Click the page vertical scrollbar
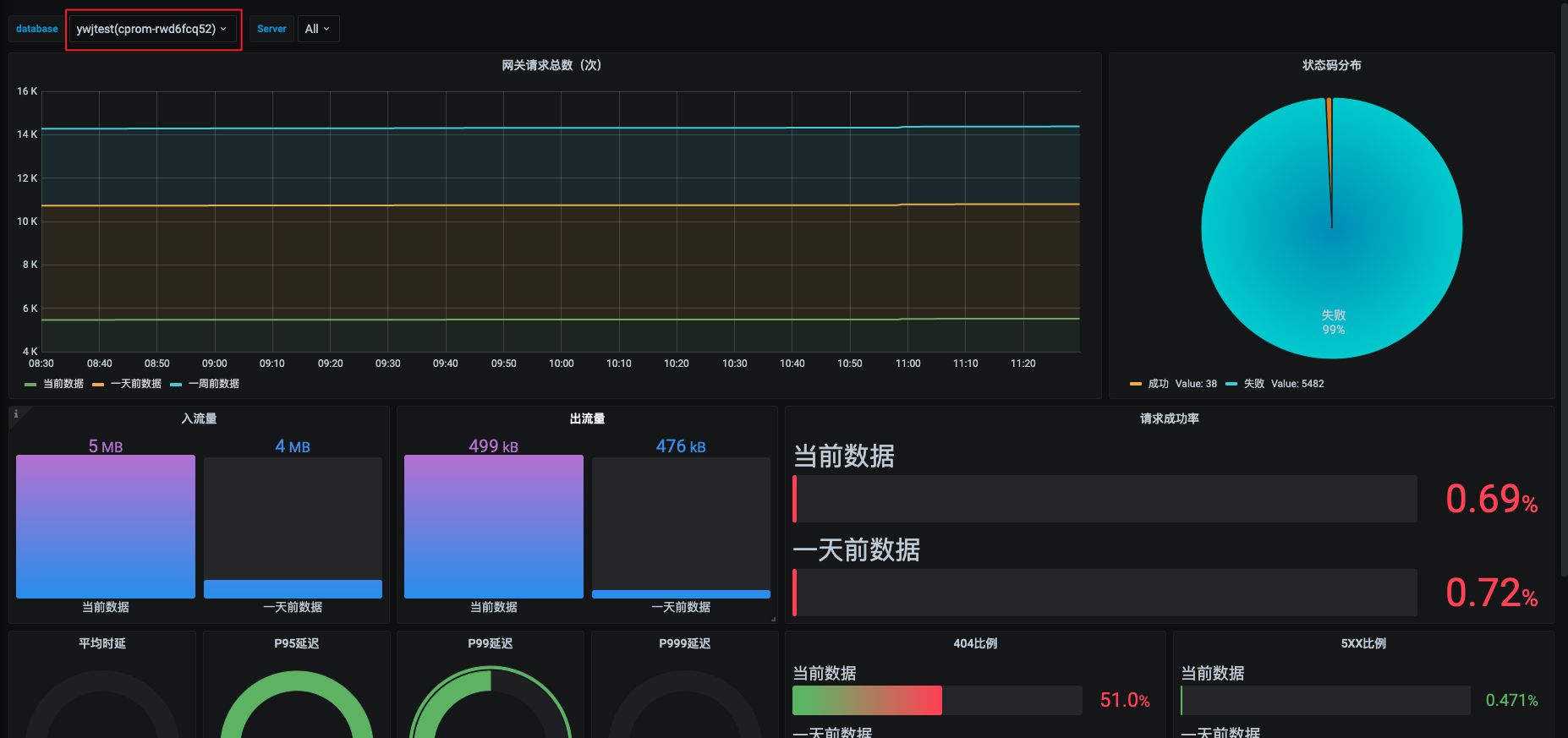This screenshot has height=738, width=1568. pyautogui.click(x=1564, y=289)
